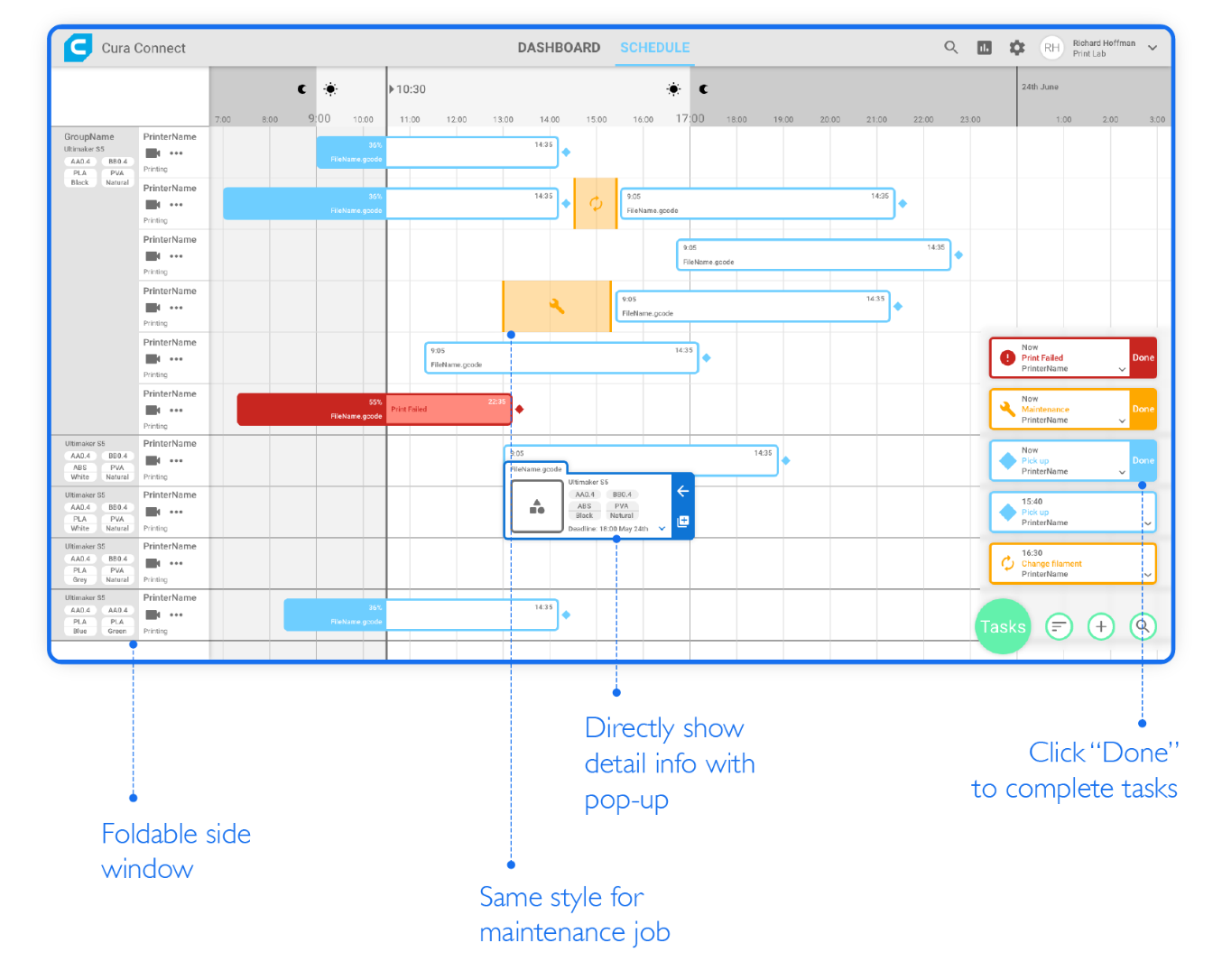The image size is (1222, 980).
Task: Click the PLA Blue material chip
Action: pos(80,626)
